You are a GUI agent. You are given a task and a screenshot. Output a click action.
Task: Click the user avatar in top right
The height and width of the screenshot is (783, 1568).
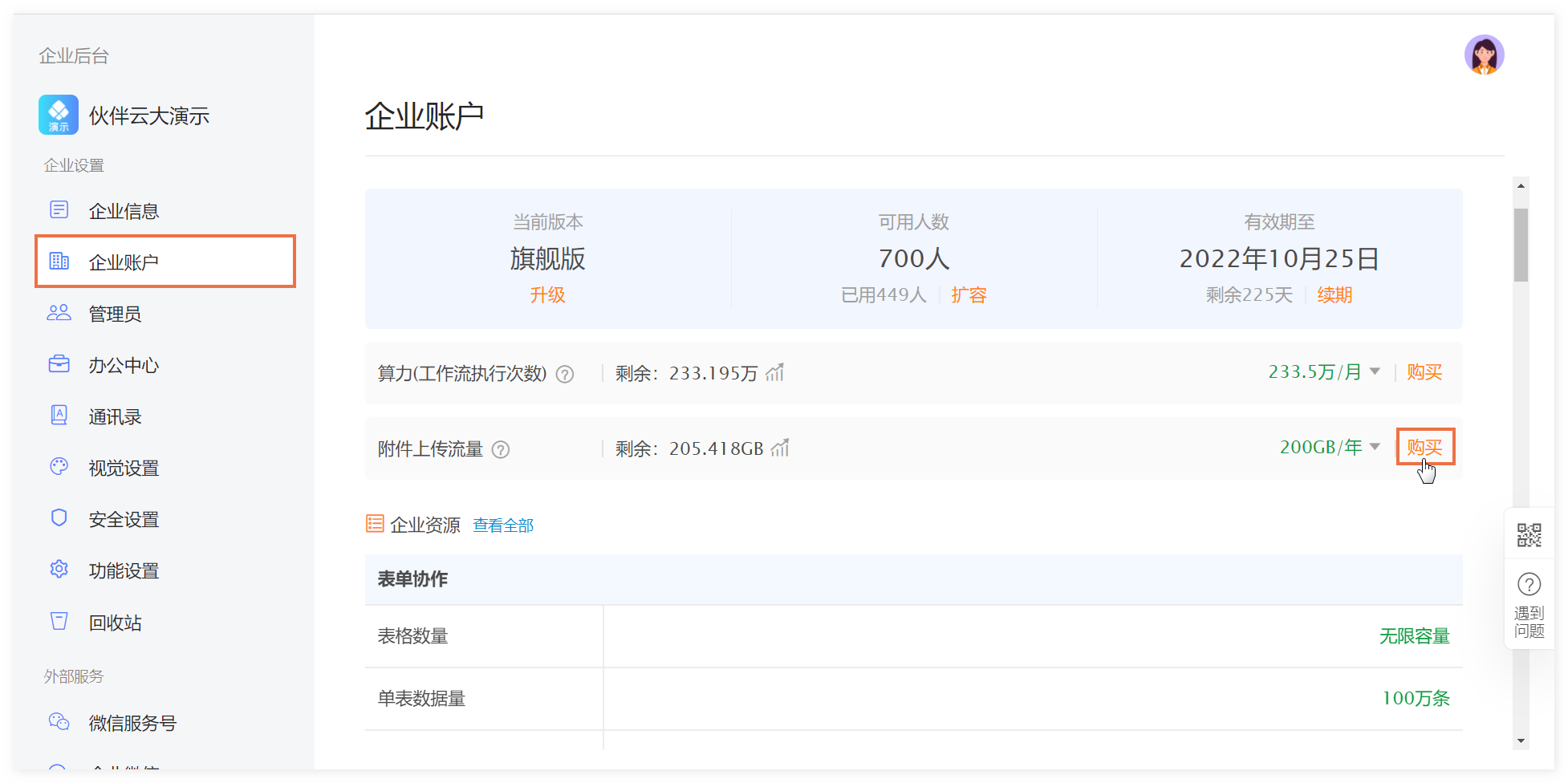click(1484, 55)
